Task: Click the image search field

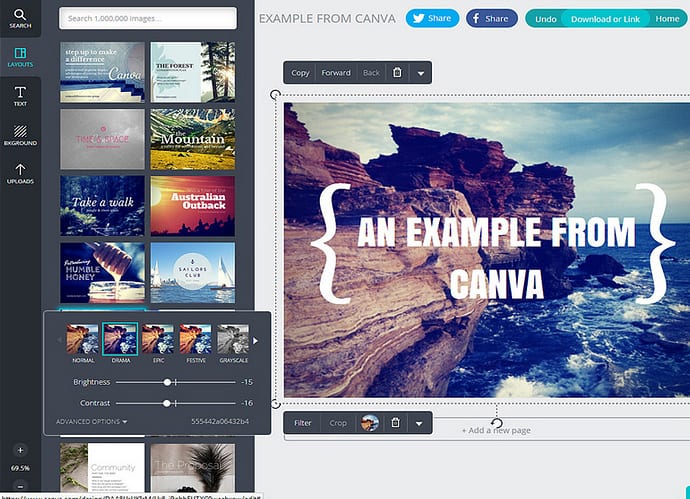Action: click(x=148, y=18)
